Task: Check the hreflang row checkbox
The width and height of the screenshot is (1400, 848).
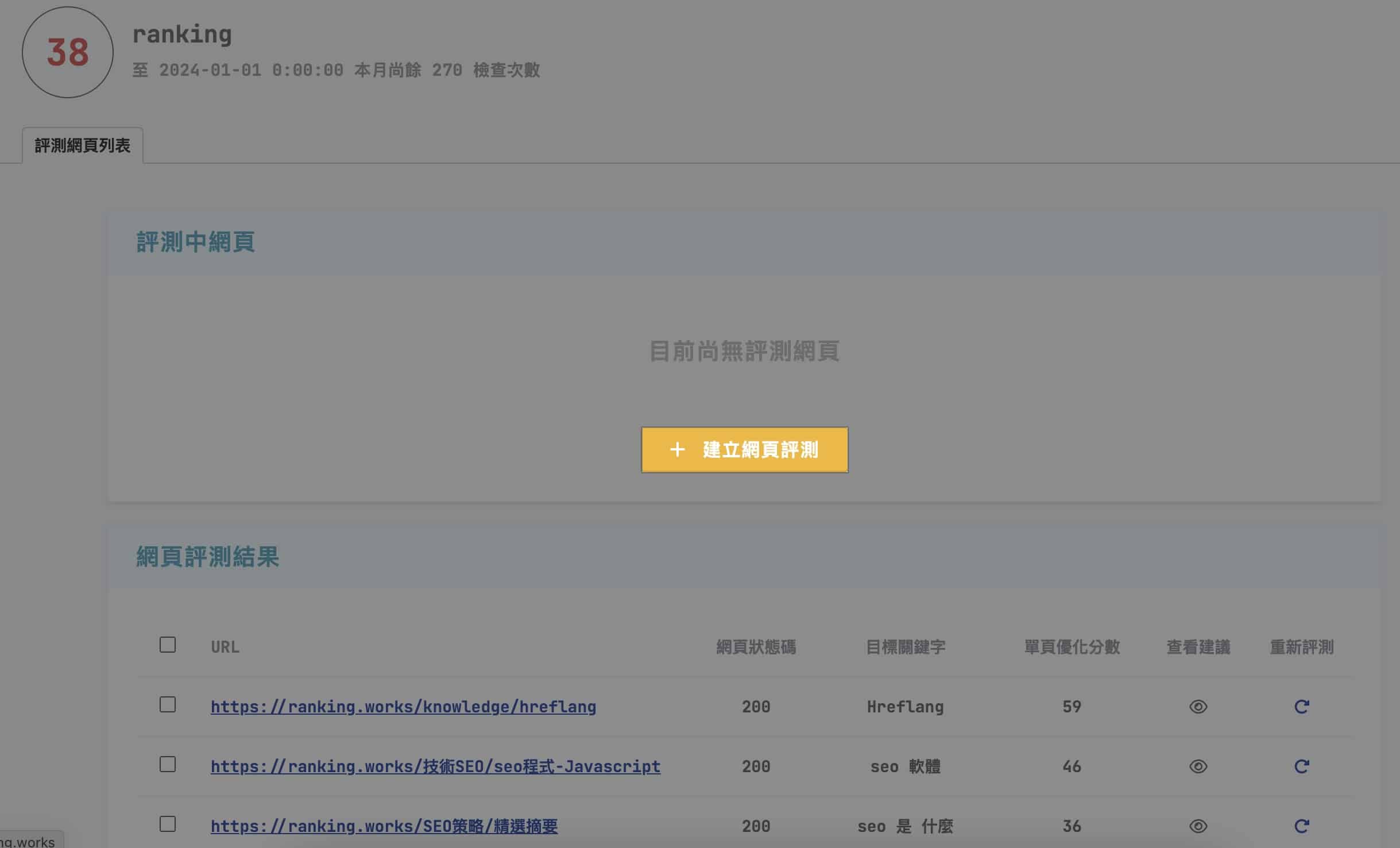Action: click(x=168, y=704)
